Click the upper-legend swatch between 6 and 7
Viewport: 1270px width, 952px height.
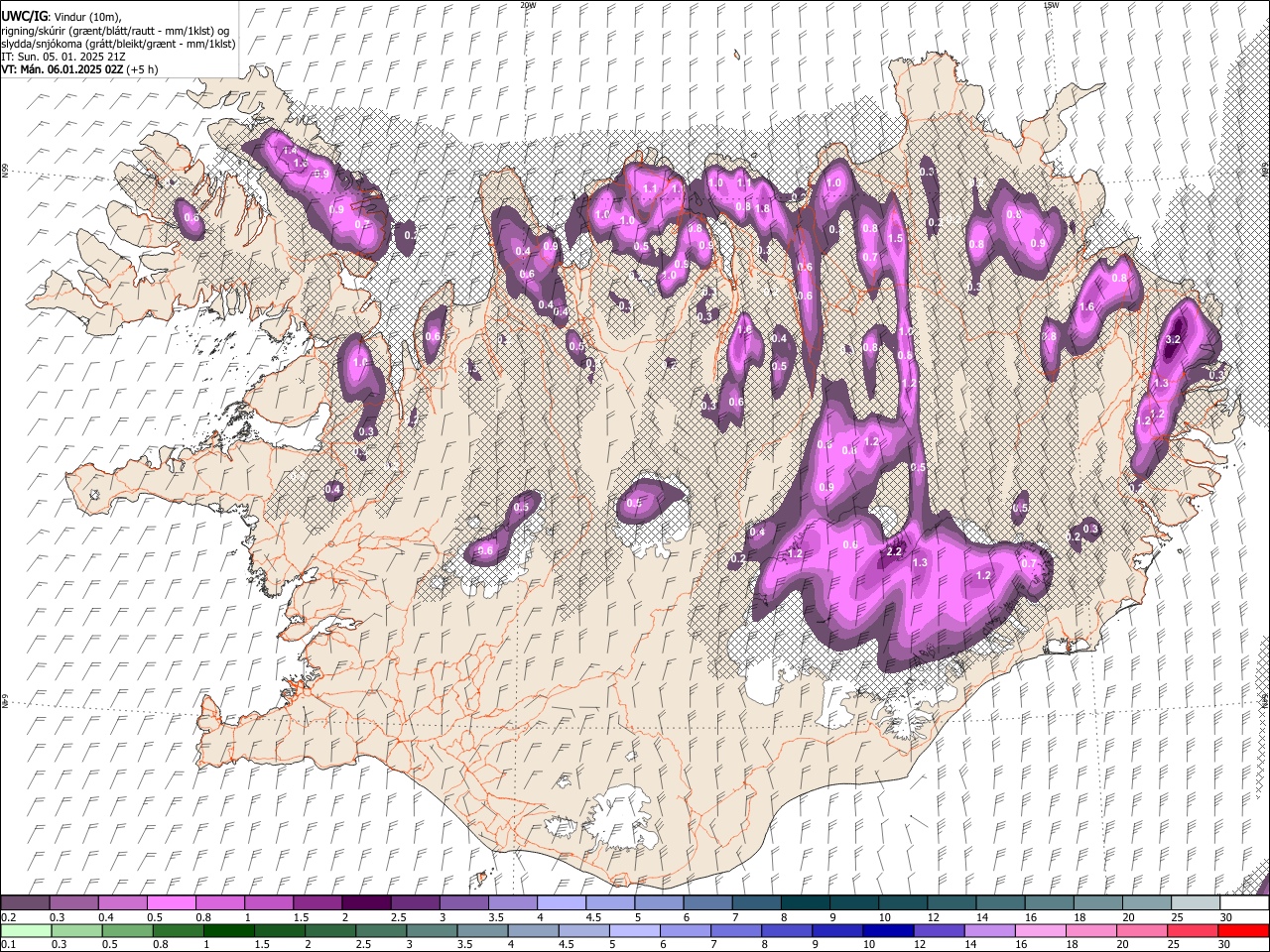click(x=706, y=903)
